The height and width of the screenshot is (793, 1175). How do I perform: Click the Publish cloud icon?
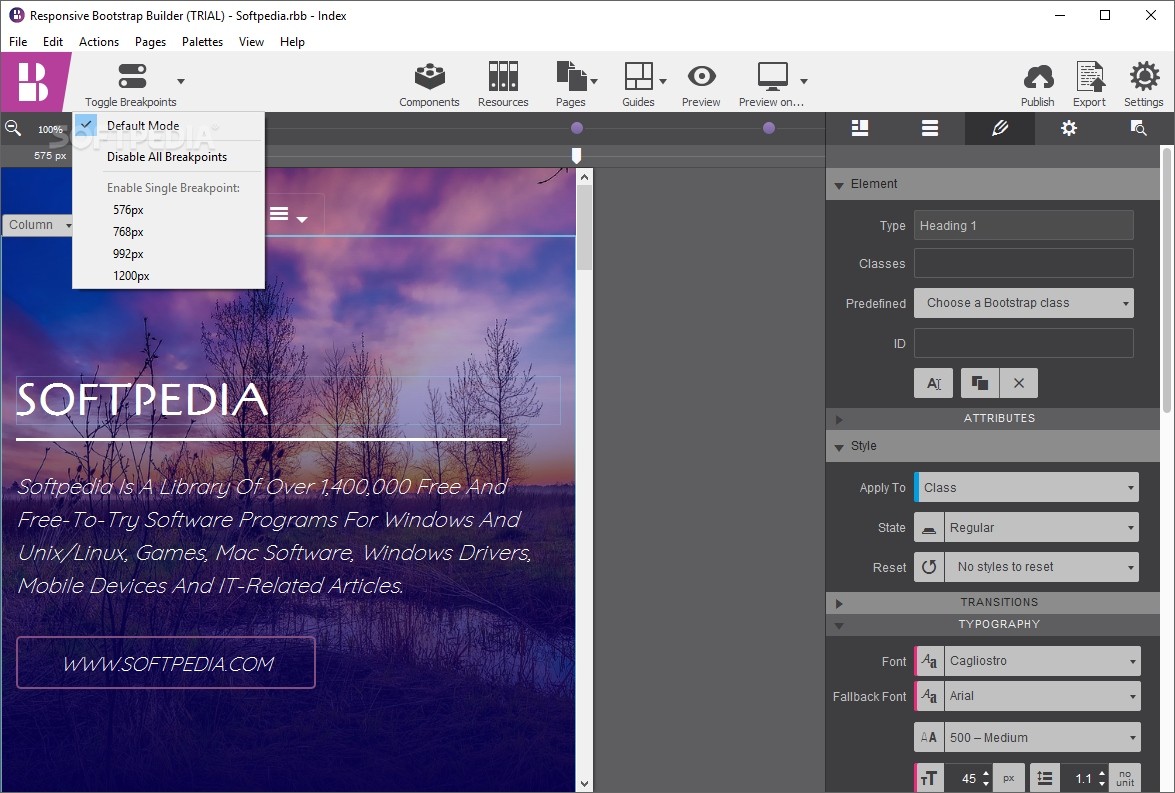coord(1038,76)
